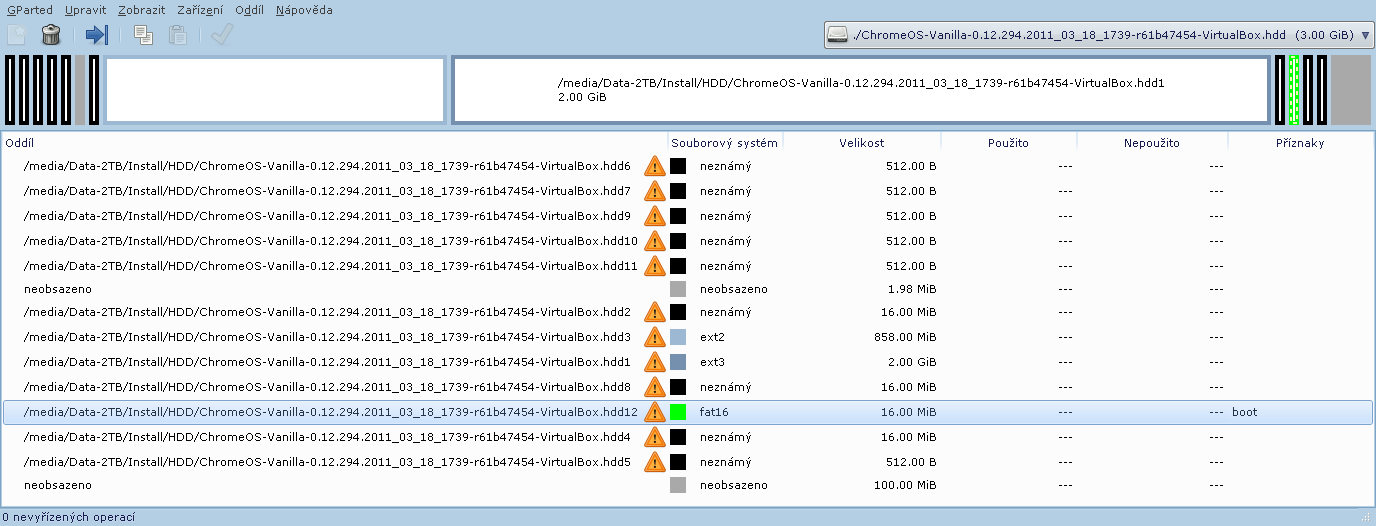
Task: Click warning icon in the hdd5 row
Action: [654, 462]
